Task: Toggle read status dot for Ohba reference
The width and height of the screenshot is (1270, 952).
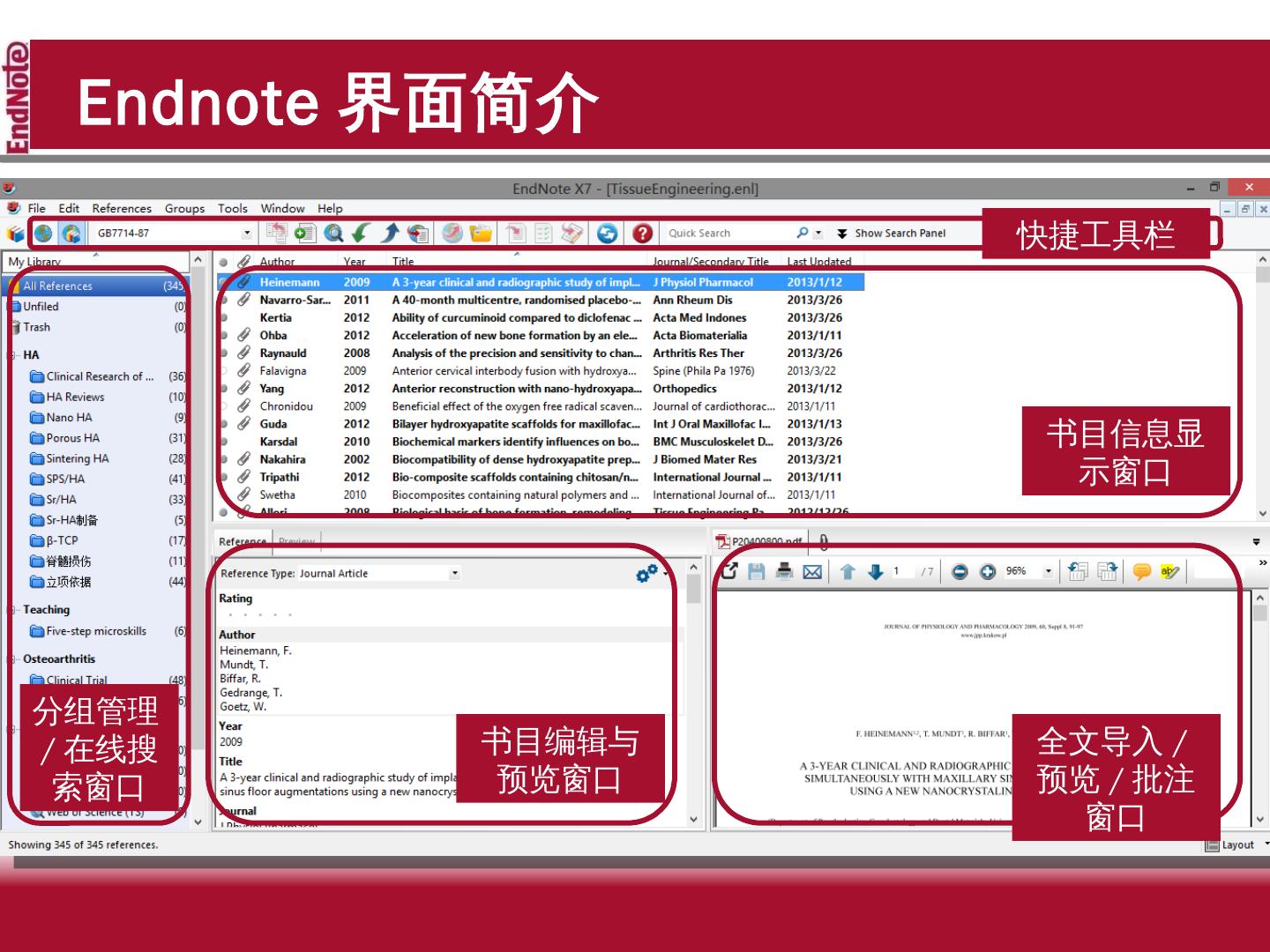Action: (223, 335)
